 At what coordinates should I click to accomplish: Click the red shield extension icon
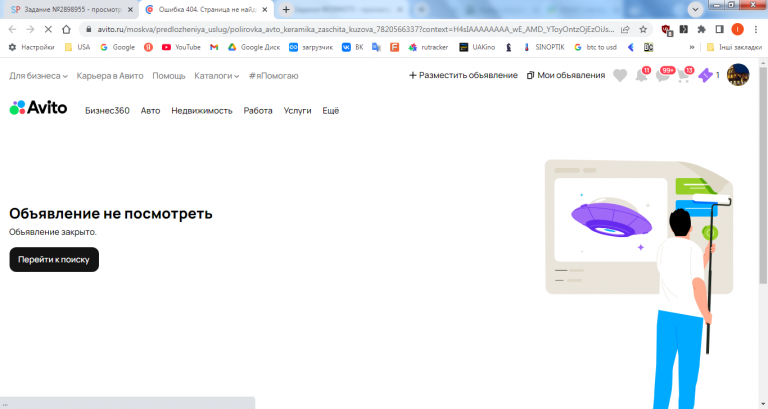pyautogui.click(x=666, y=30)
